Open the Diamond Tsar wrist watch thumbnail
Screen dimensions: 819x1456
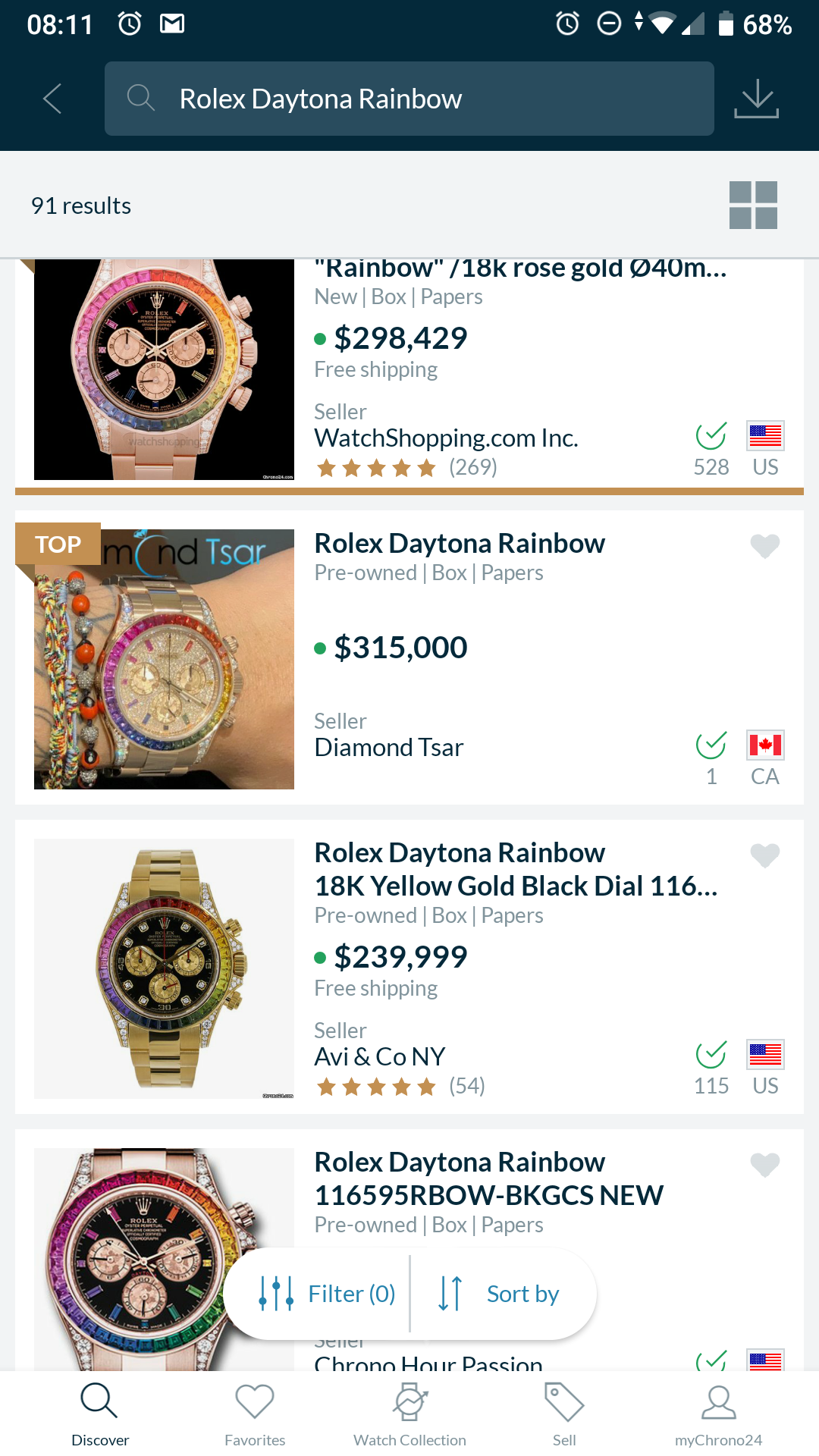tap(164, 660)
